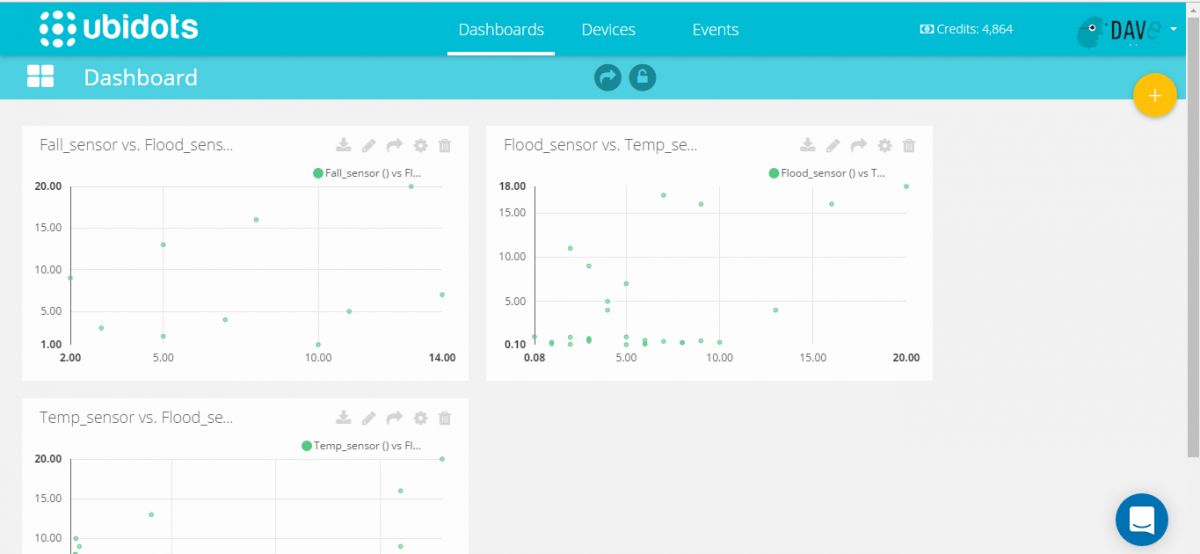Delete the Fall_sensor vs. Flood_sensor widget
Screen dimensions: 1200x554
(x=445, y=146)
